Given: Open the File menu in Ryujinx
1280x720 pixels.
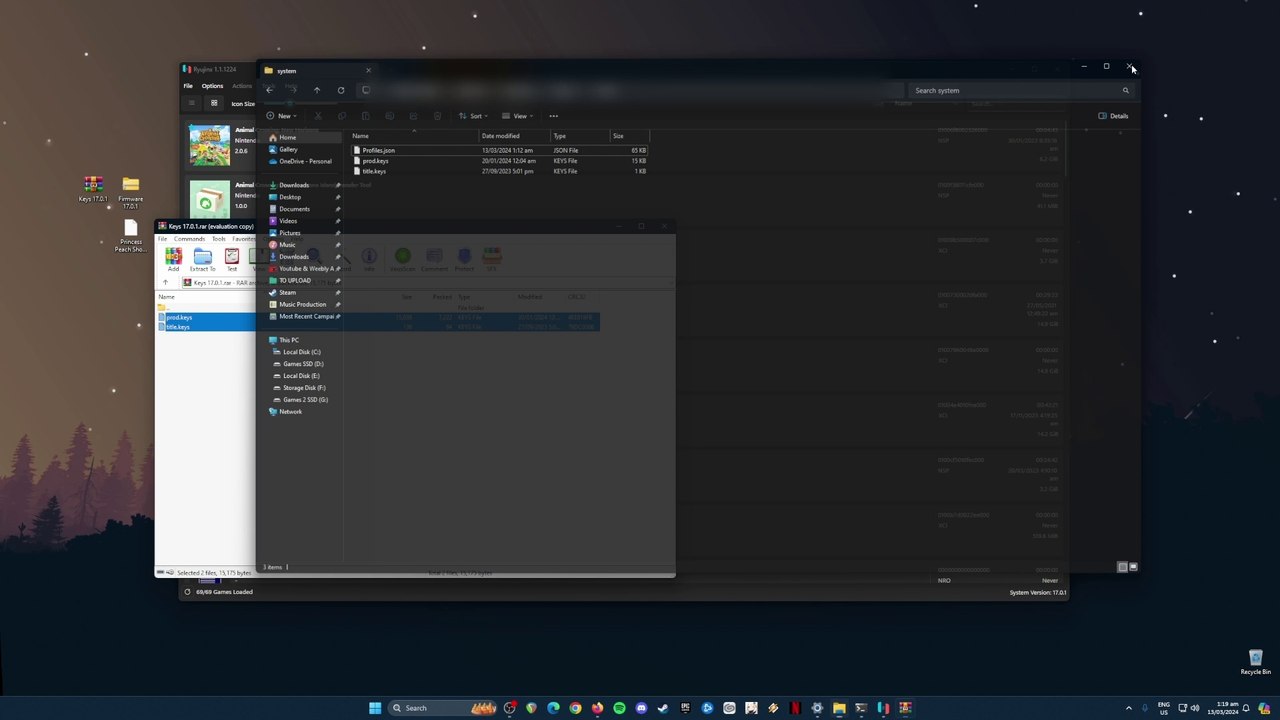Looking at the screenshot, I should 188,86.
